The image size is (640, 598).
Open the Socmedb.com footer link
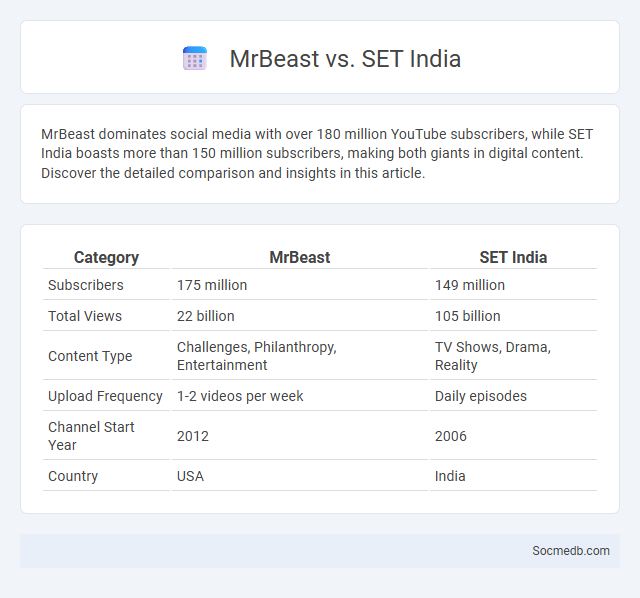coord(571,551)
